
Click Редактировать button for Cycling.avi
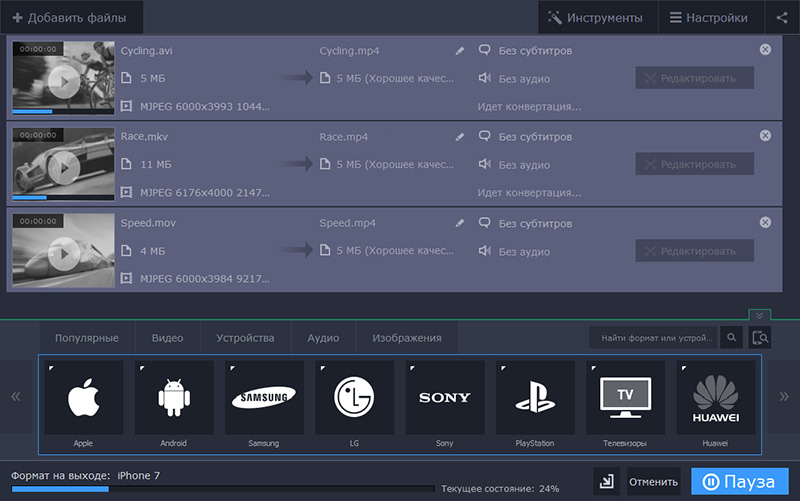pyautogui.click(x=694, y=78)
